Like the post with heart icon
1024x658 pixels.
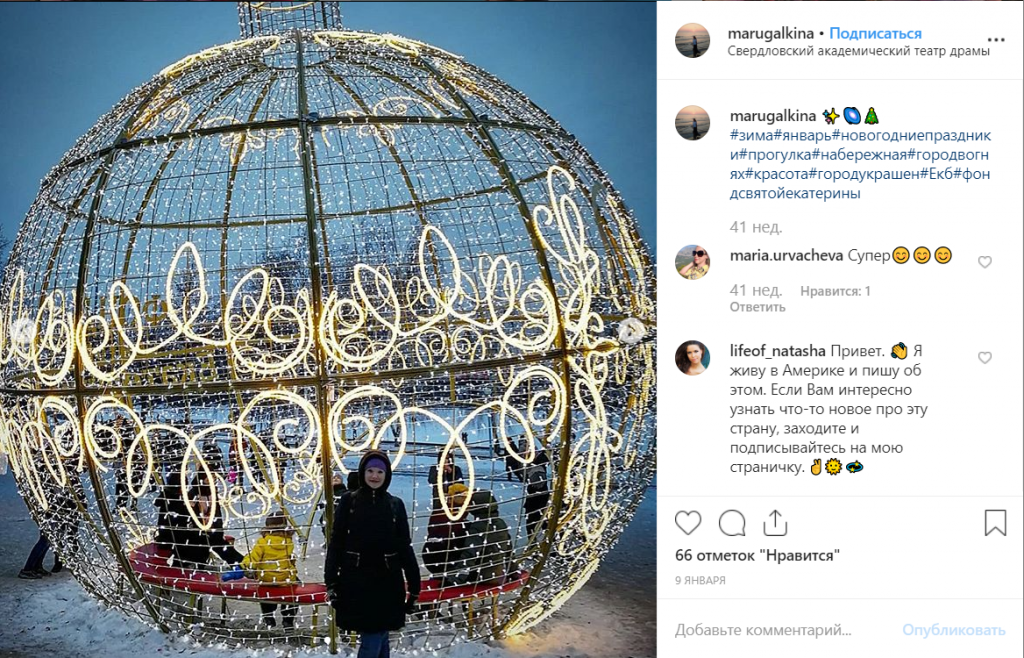pos(688,523)
